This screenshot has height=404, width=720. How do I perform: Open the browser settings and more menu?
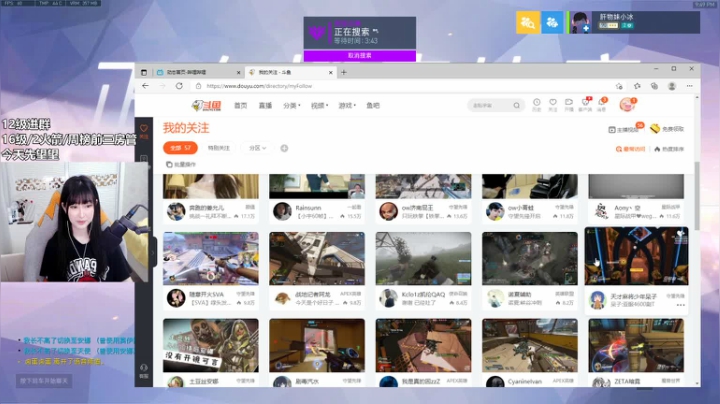tap(689, 86)
